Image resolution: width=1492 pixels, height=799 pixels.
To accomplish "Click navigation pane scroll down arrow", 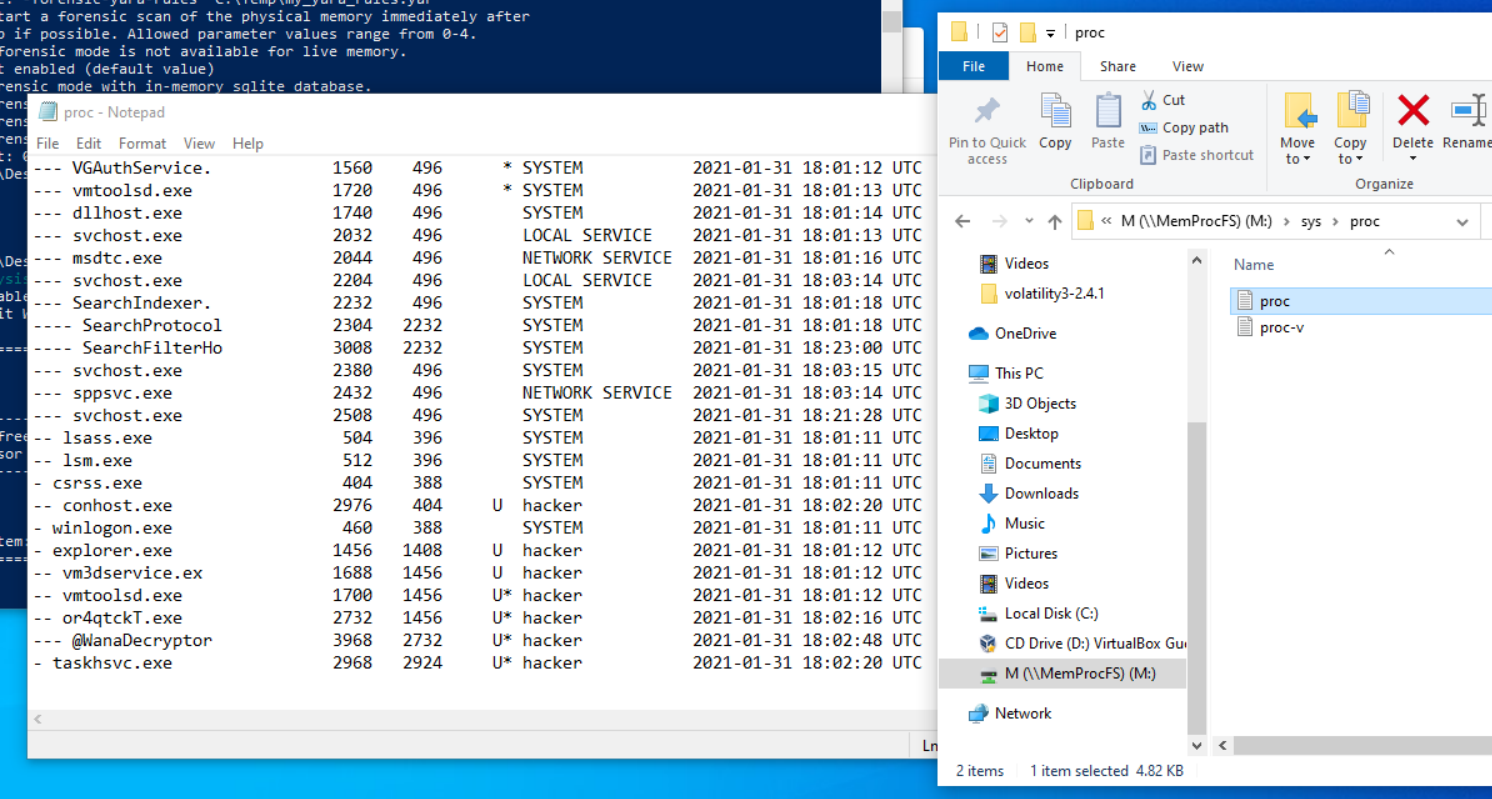I will pyautogui.click(x=1197, y=745).
